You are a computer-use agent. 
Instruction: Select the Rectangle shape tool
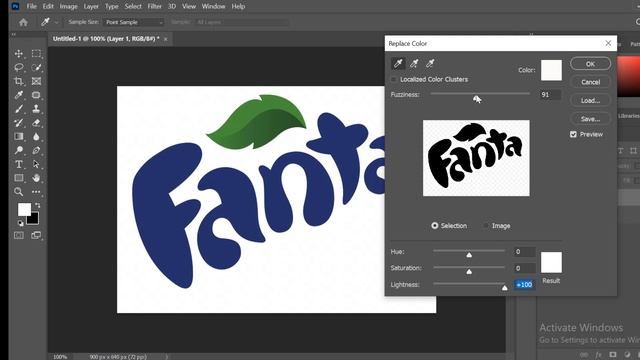19,178
